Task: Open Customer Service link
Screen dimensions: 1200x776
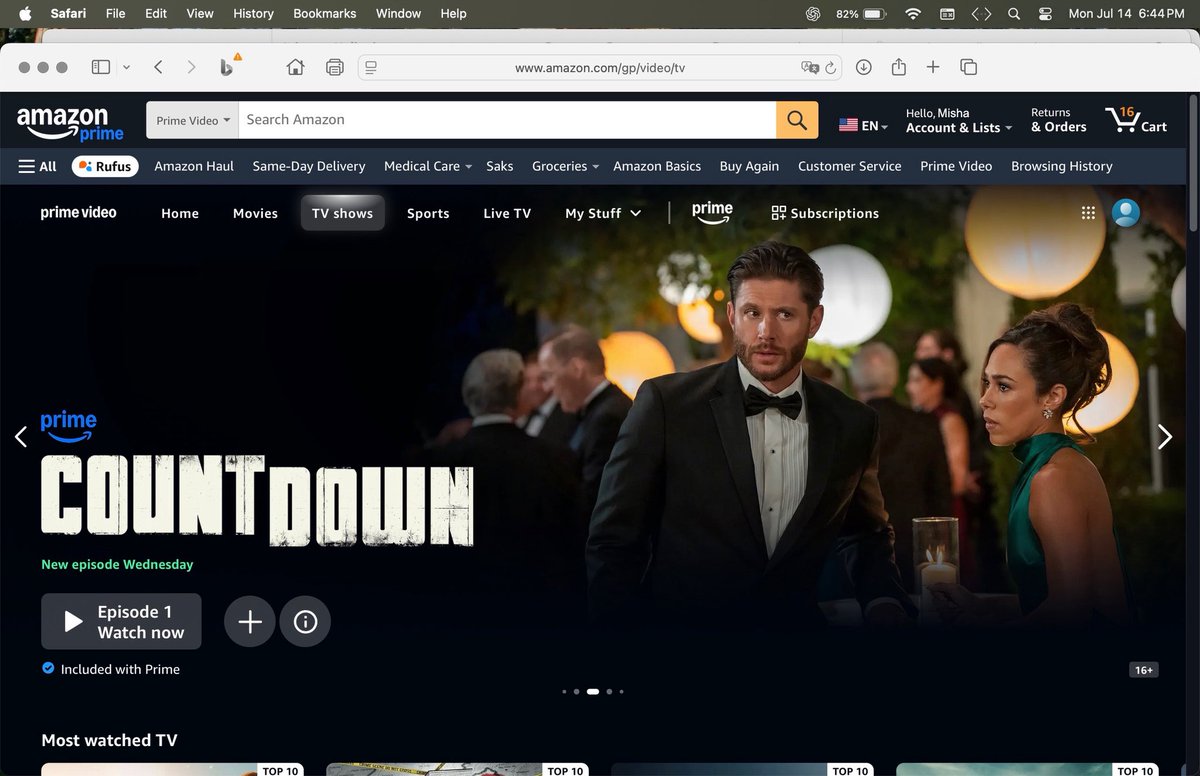Action: point(850,166)
